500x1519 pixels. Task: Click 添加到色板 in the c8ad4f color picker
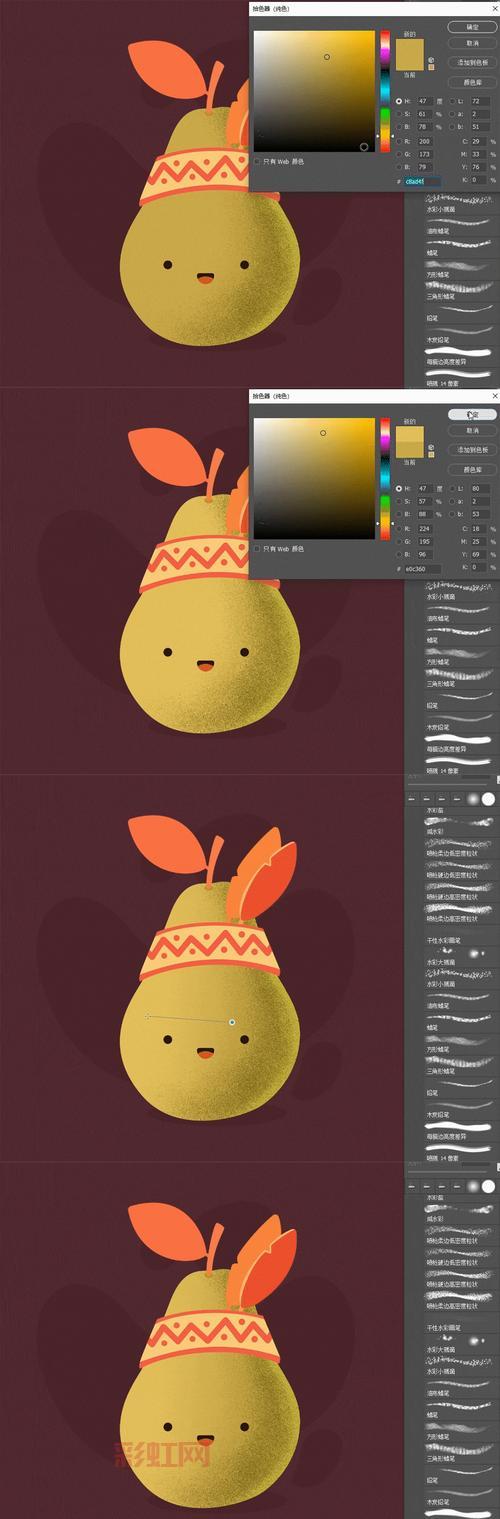[x=472, y=62]
